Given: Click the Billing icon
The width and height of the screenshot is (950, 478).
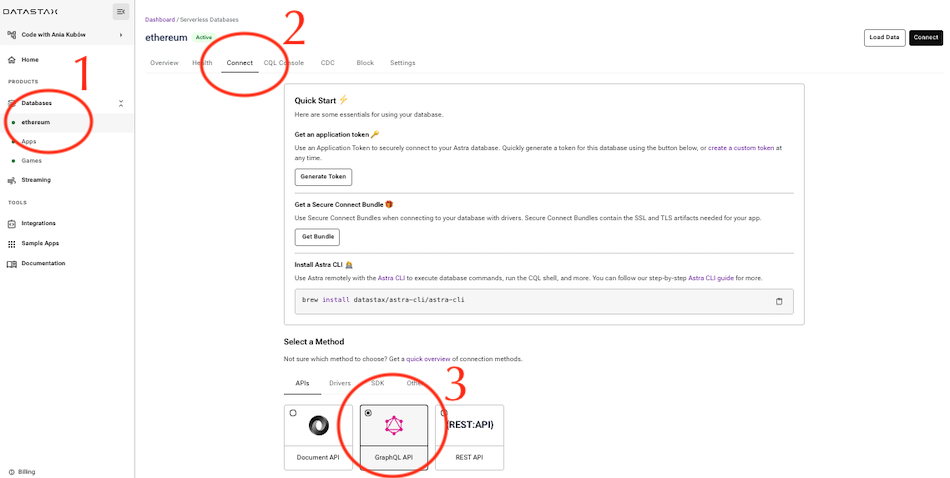Looking at the screenshot, I should (x=12, y=472).
